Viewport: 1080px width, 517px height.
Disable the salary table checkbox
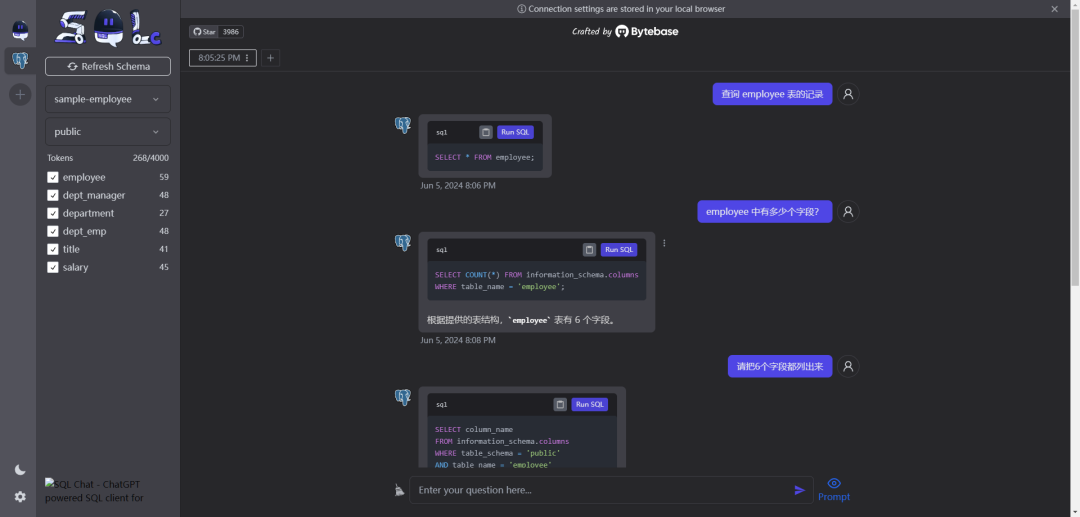click(53, 267)
